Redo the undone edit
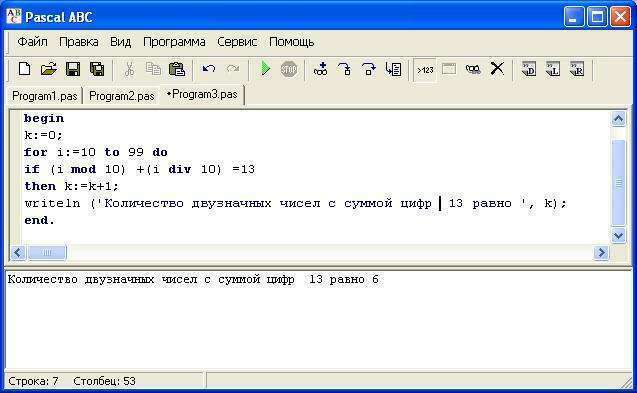637x393 pixels. [x=233, y=69]
